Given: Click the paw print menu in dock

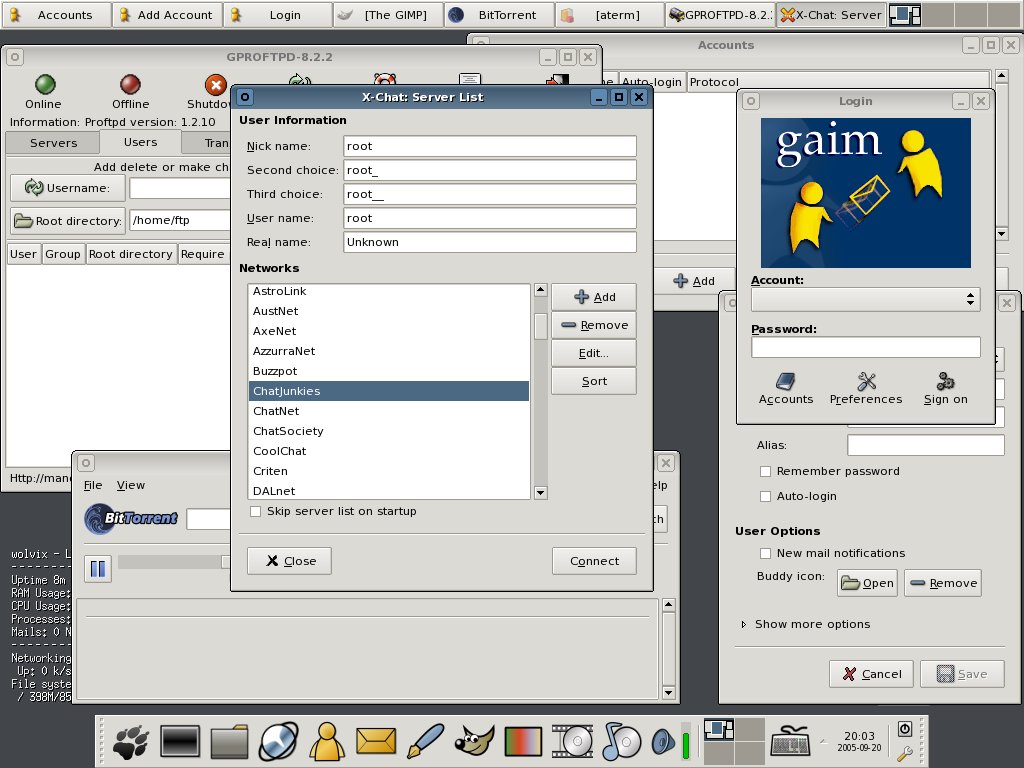Looking at the screenshot, I should pyautogui.click(x=133, y=743).
